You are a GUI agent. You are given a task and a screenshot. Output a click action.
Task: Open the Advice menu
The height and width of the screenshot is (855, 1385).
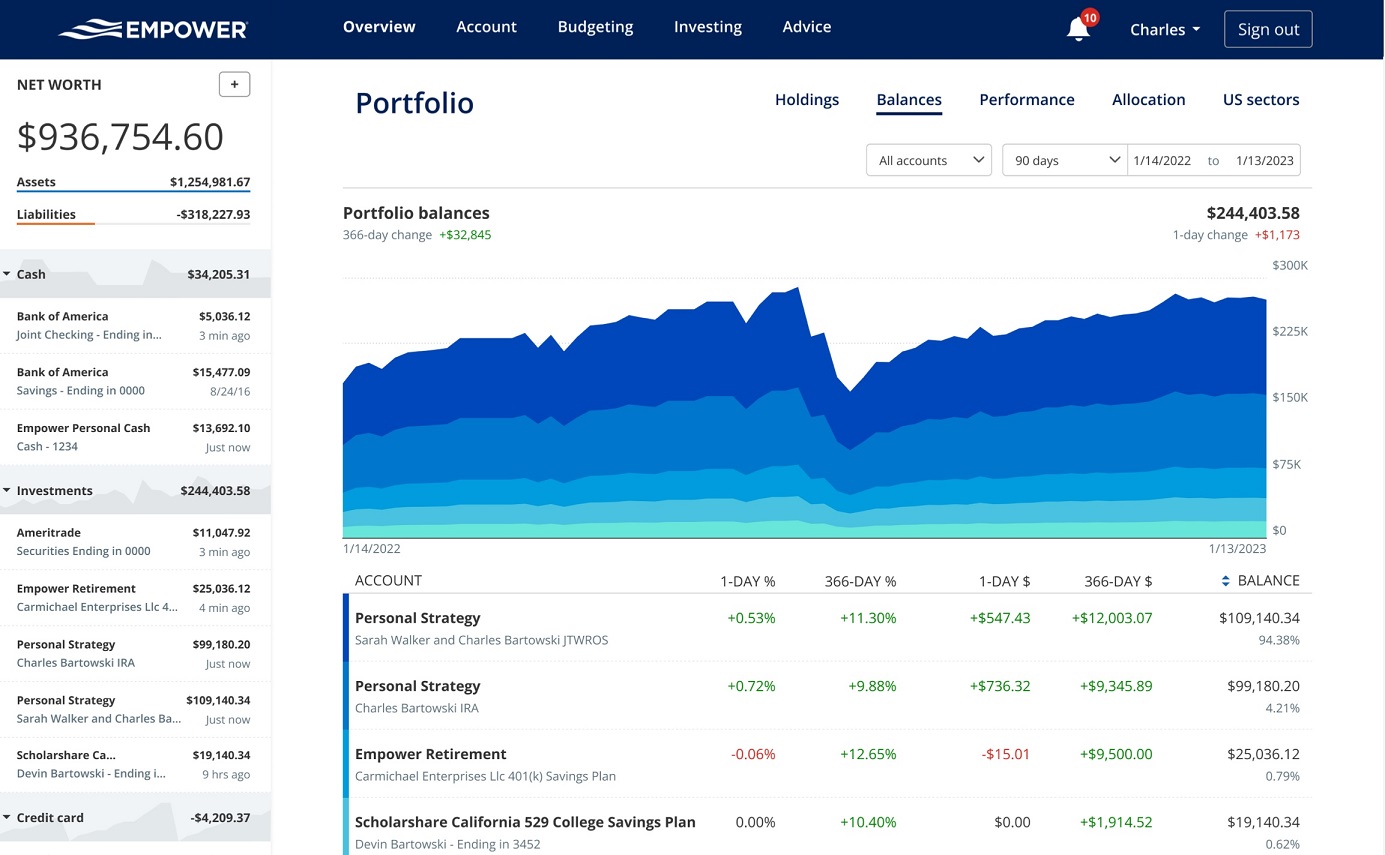(807, 27)
